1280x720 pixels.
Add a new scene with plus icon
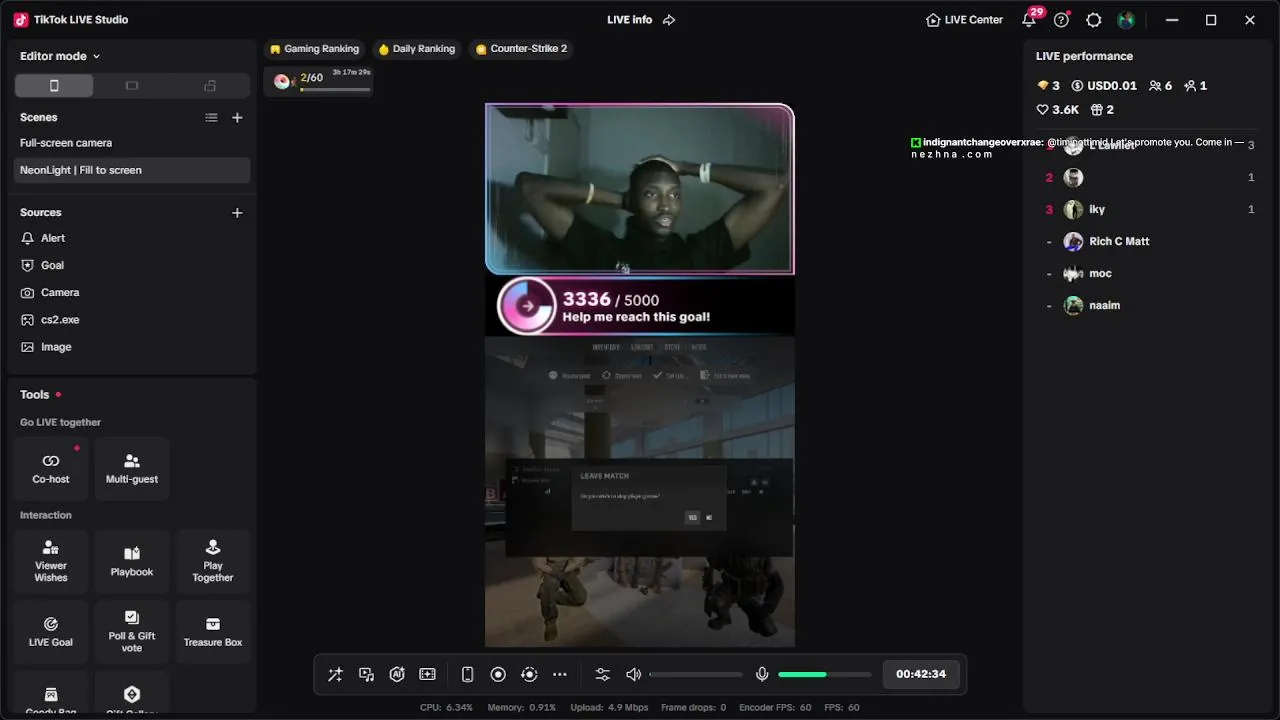click(x=237, y=117)
